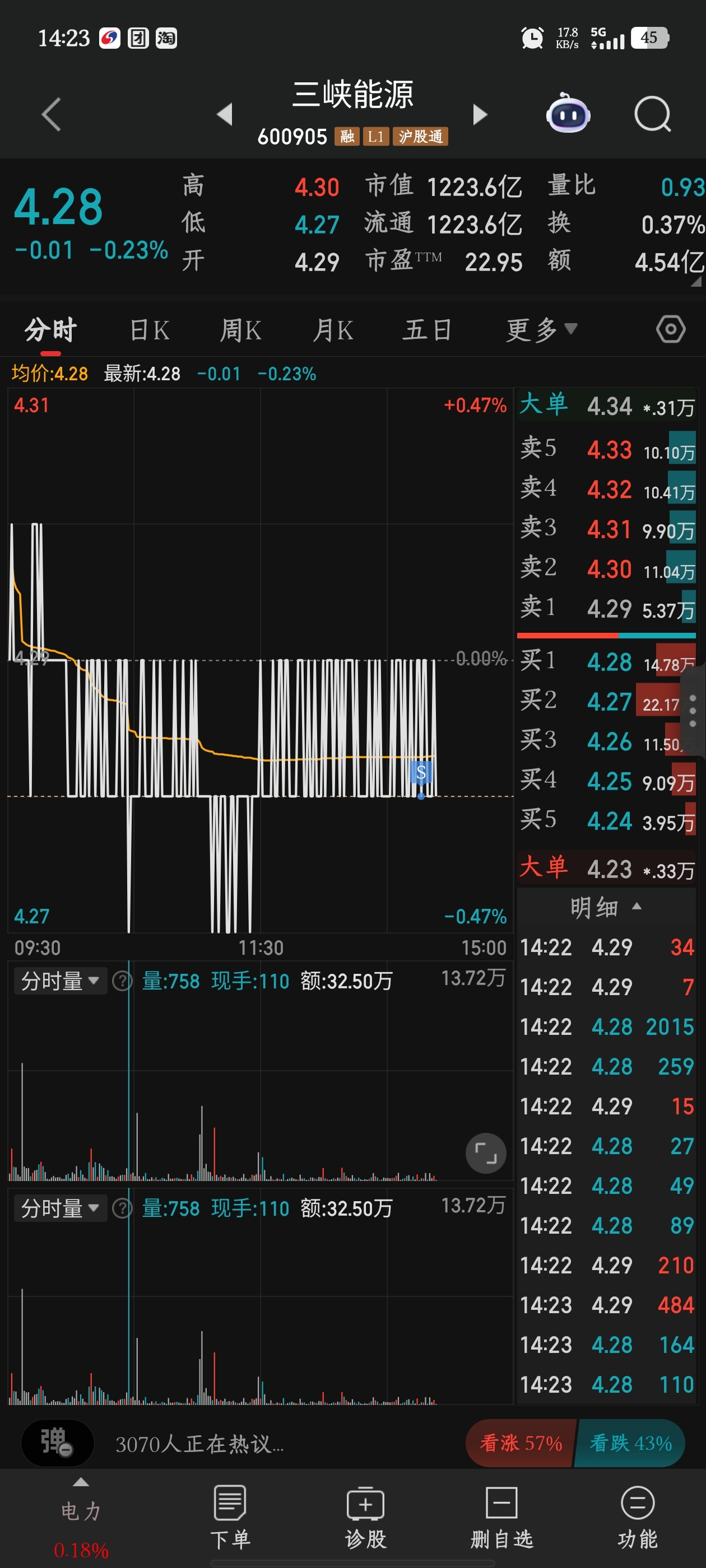Select the 分时 tab
Image resolution: width=706 pixels, height=1568 pixels.
pyautogui.click(x=50, y=330)
